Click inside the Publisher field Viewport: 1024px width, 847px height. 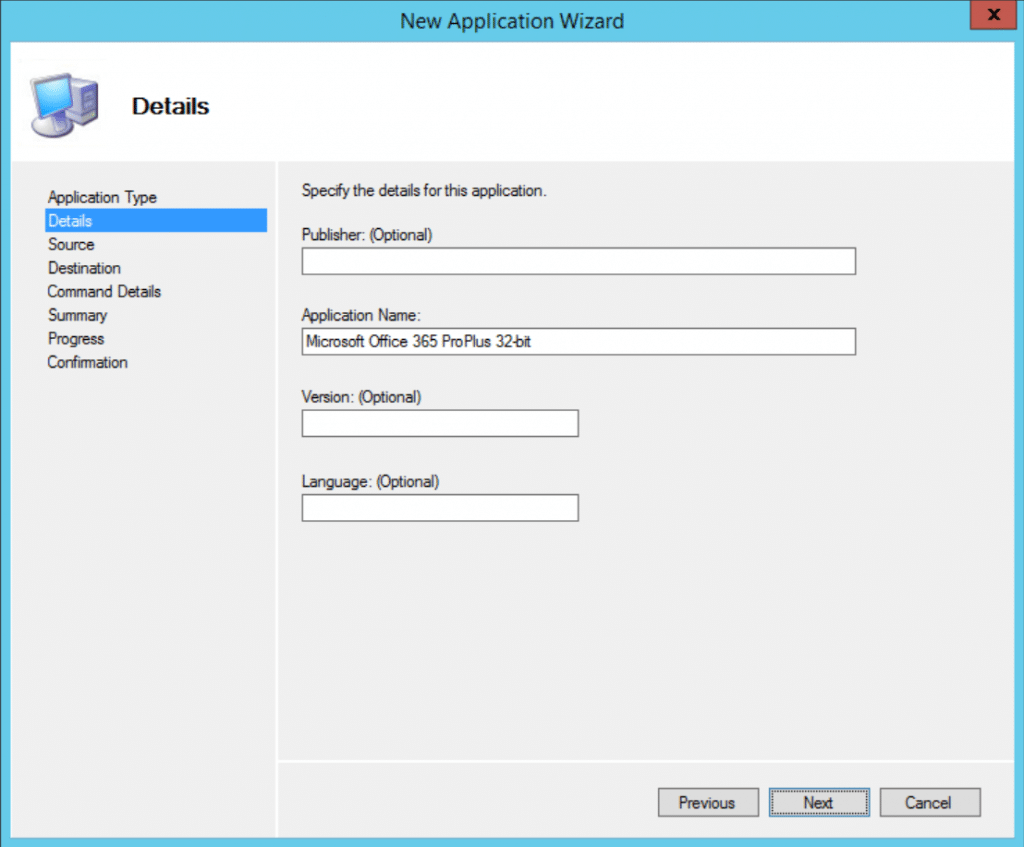[578, 261]
